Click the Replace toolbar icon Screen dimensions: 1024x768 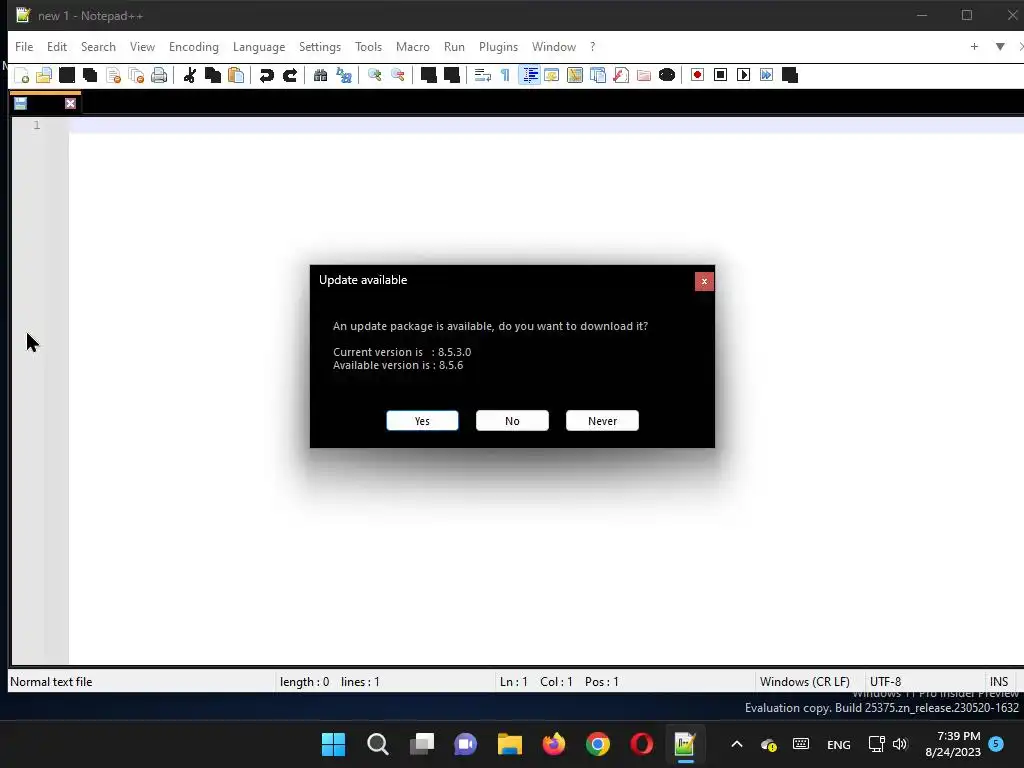344,75
